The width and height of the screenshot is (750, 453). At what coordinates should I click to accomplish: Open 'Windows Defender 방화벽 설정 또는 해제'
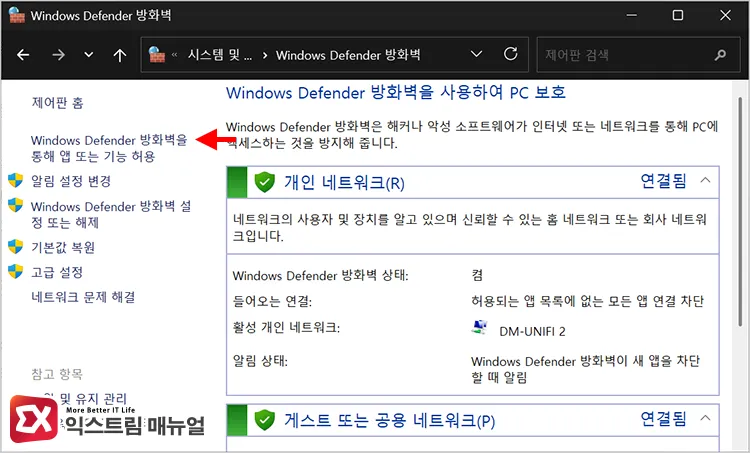111,214
